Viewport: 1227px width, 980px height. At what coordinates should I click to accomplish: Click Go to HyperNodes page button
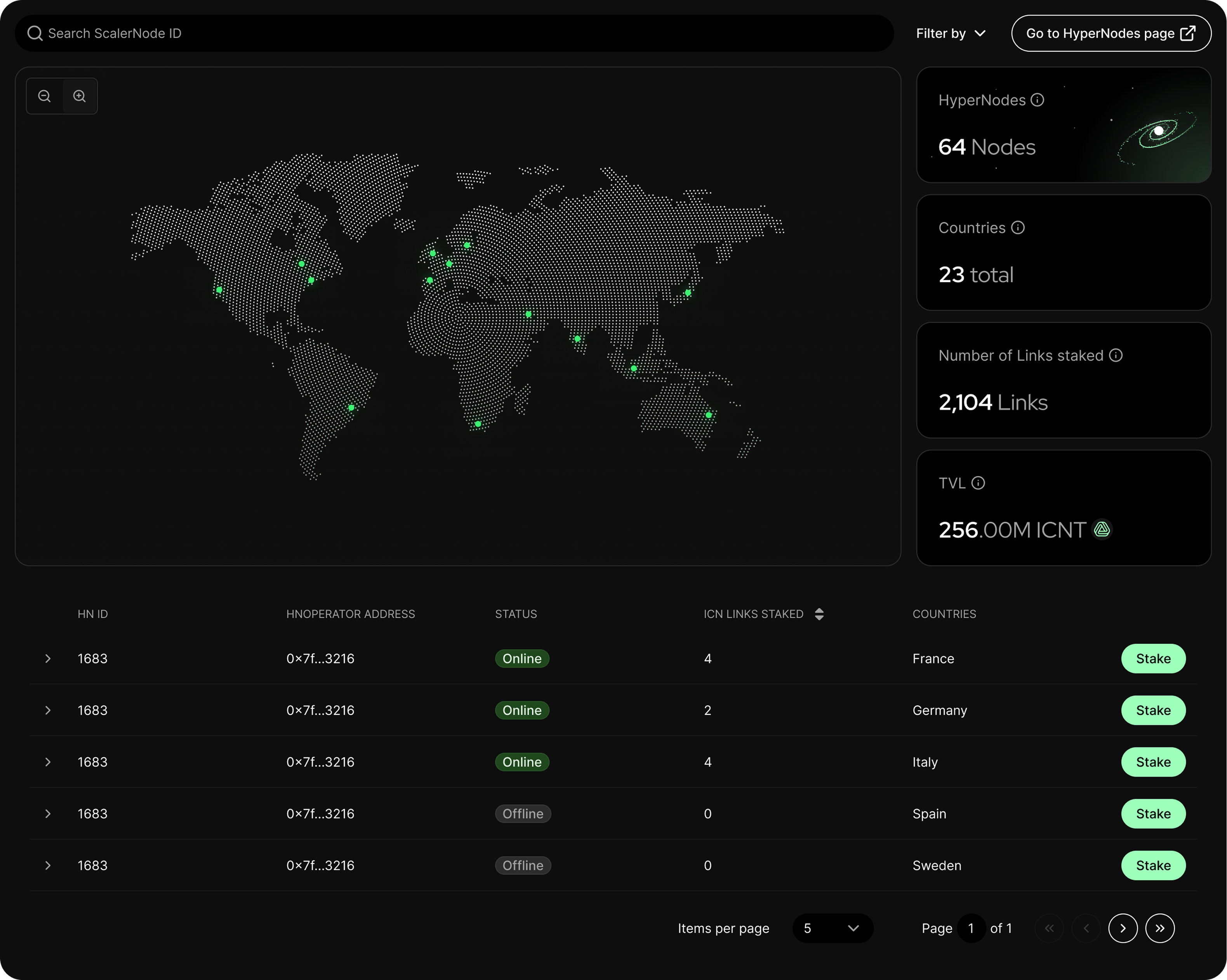coord(1111,33)
